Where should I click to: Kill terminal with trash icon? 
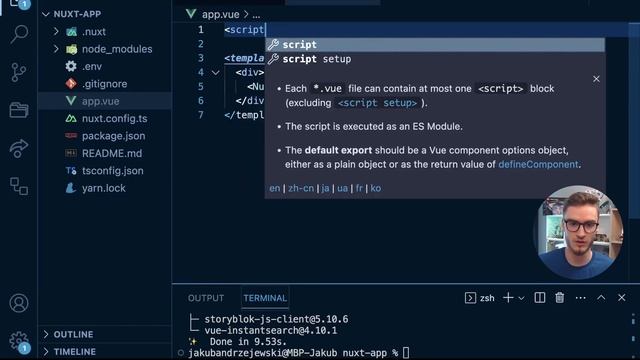click(560, 298)
